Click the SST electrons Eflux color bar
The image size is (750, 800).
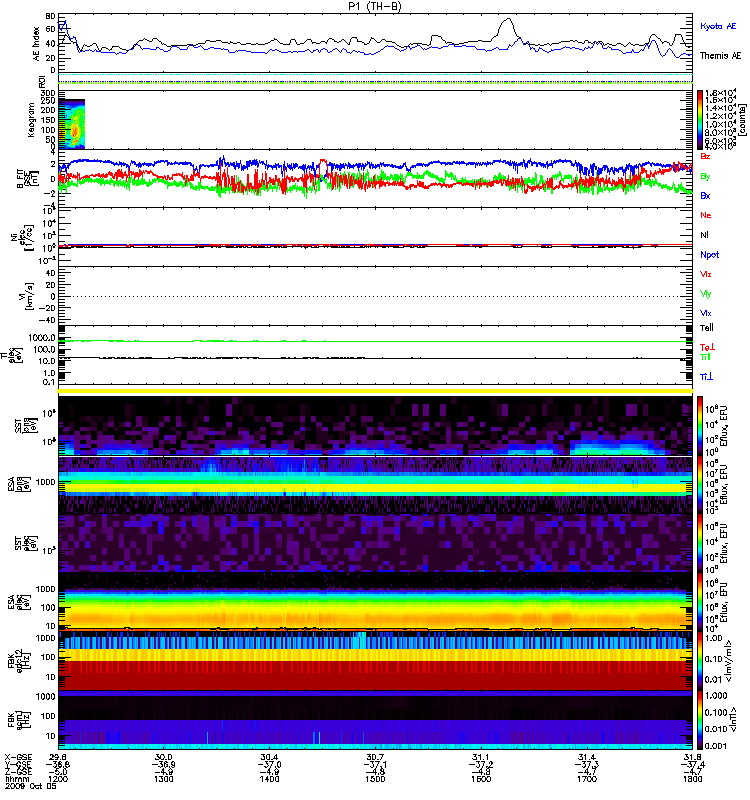[700, 543]
